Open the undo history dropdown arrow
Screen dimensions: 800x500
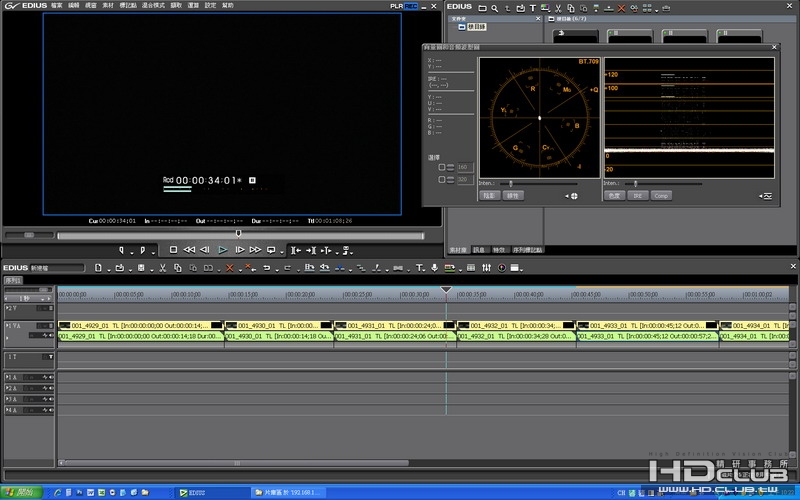[x=277, y=270]
